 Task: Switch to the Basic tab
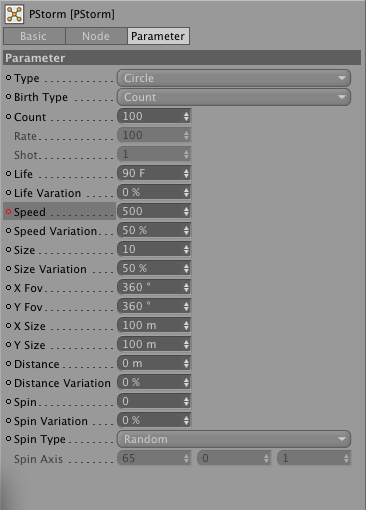tap(34, 36)
